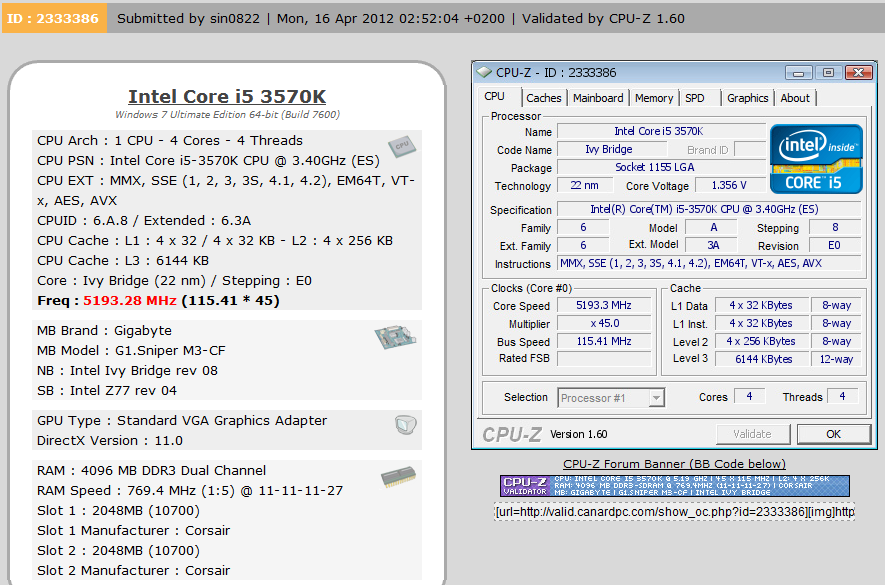Viewport: 885px width, 585px height.
Task: Click the orange ID : 2333386 badge
Action: point(54,18)
